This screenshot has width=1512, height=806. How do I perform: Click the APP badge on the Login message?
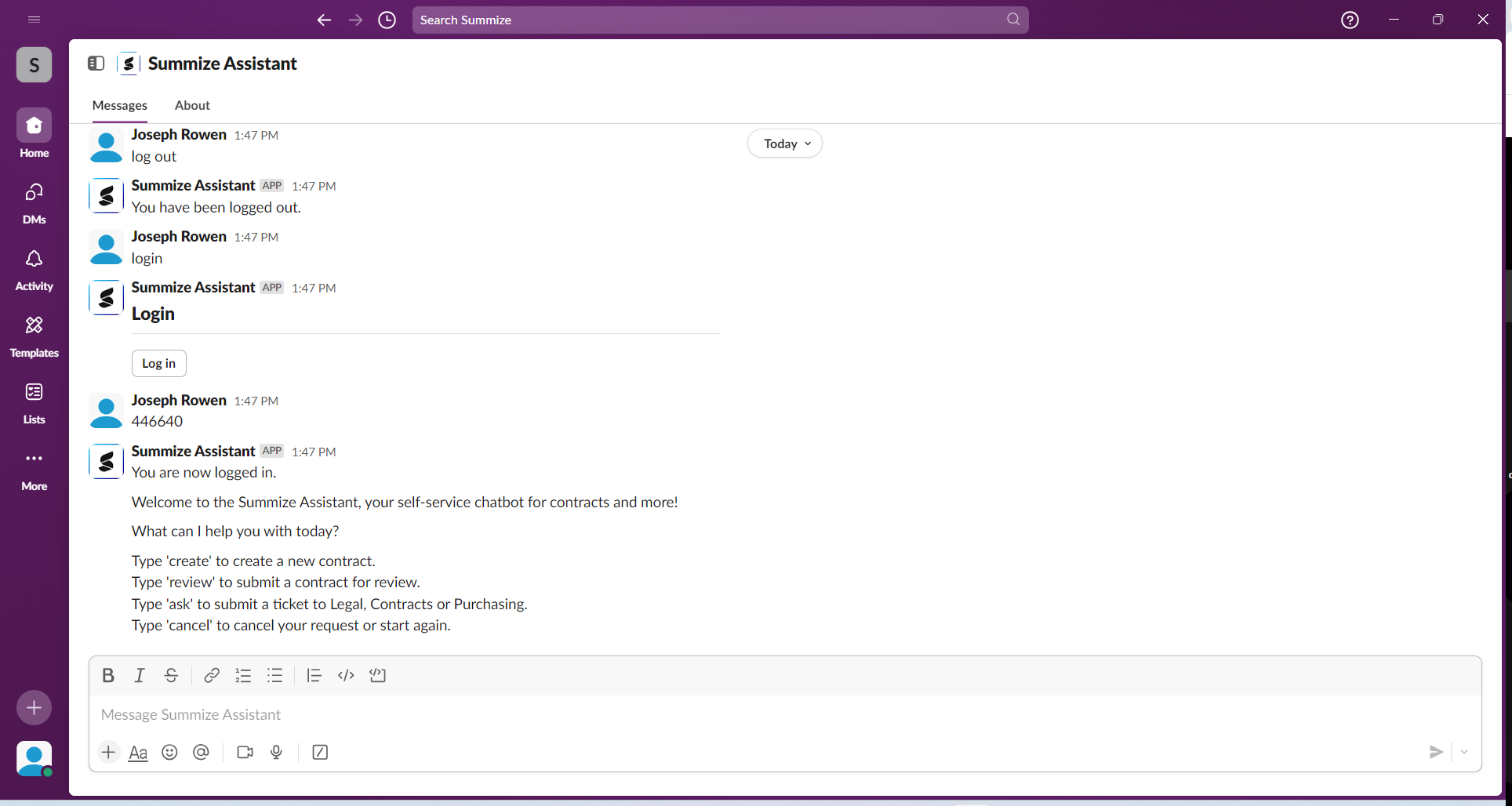coord(272,288)
